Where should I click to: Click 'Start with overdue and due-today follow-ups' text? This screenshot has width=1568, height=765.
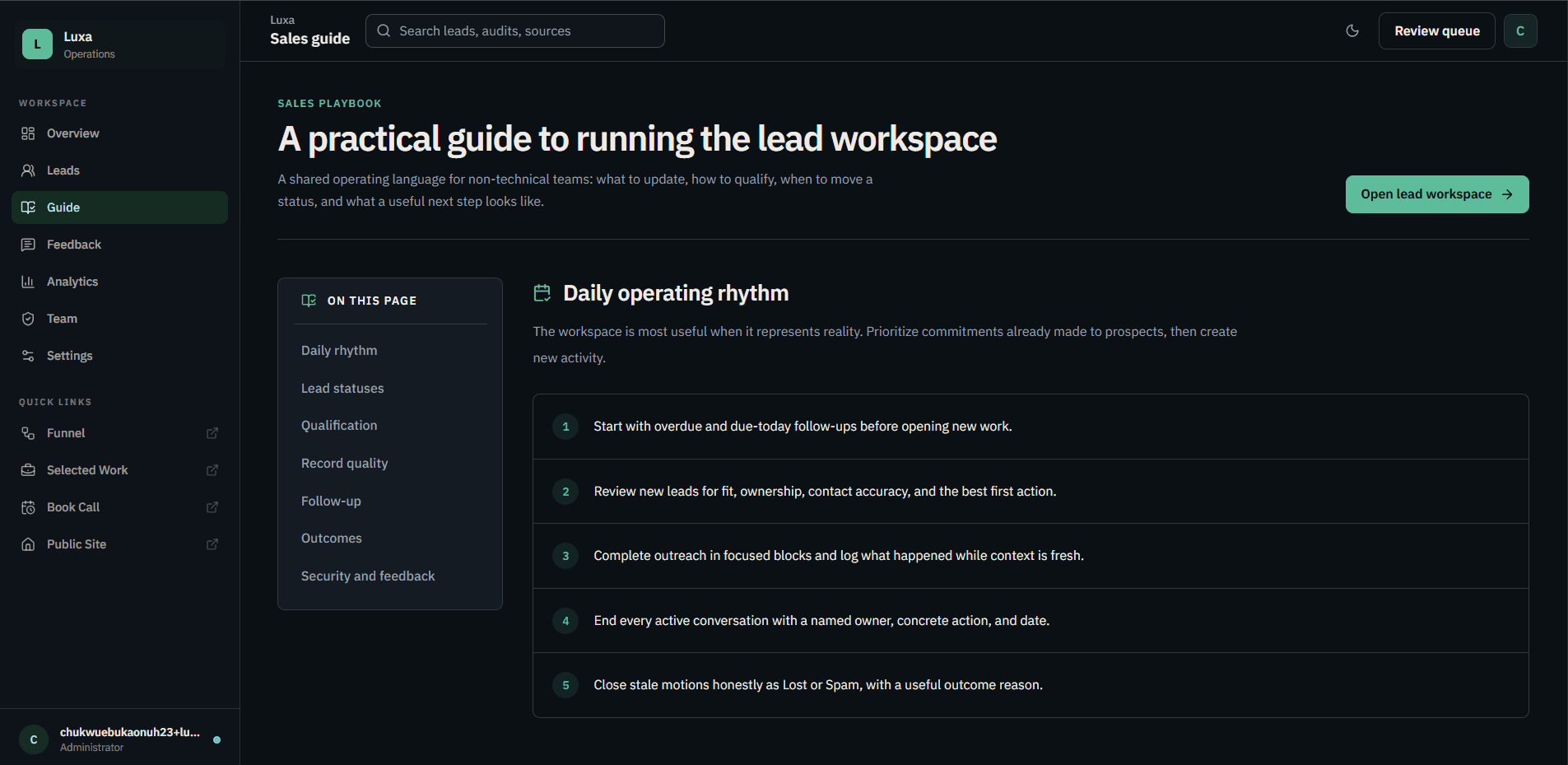pos(803,427)
